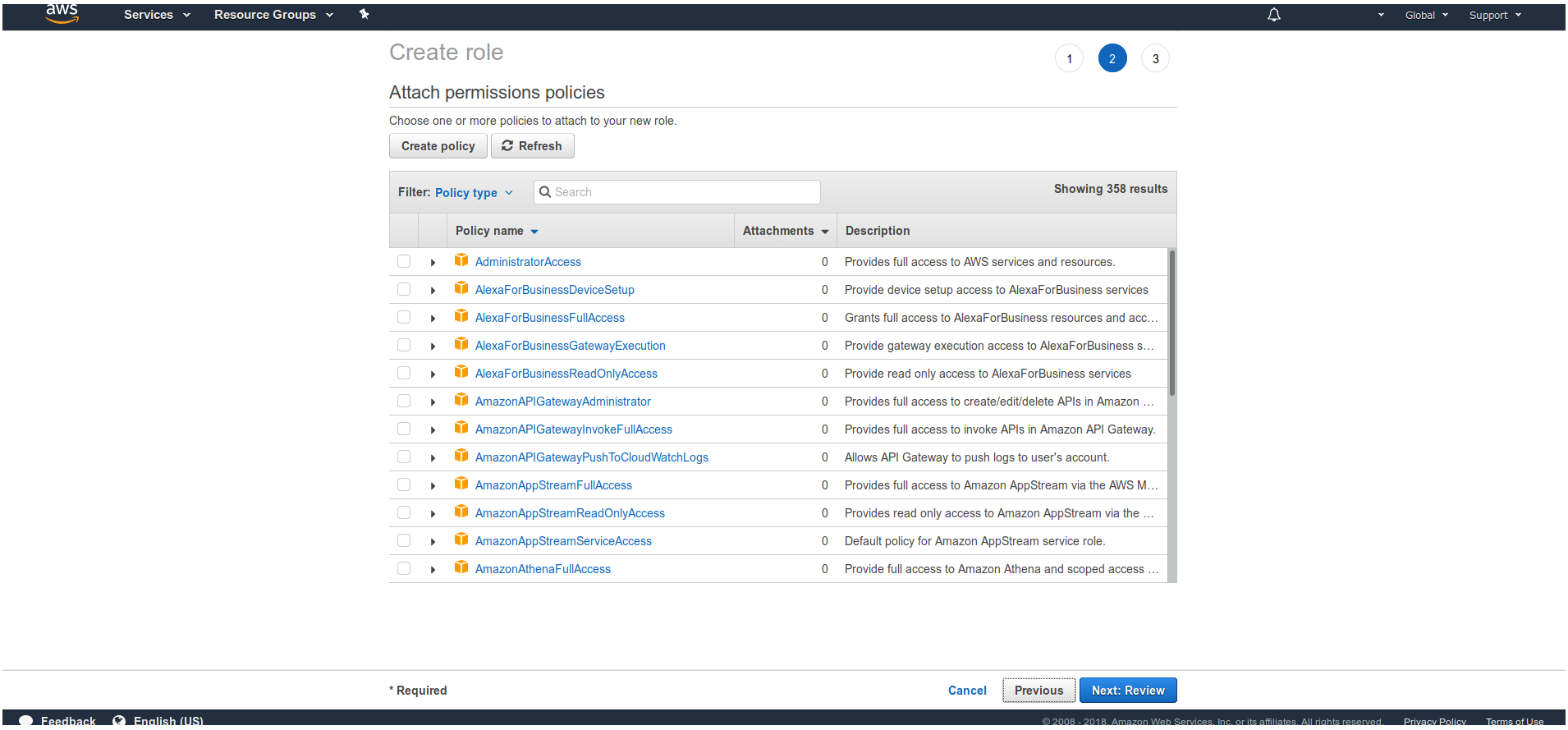Check the AdministratorAccess policy checkbox
1568x730 pixels.
point(404,261)
